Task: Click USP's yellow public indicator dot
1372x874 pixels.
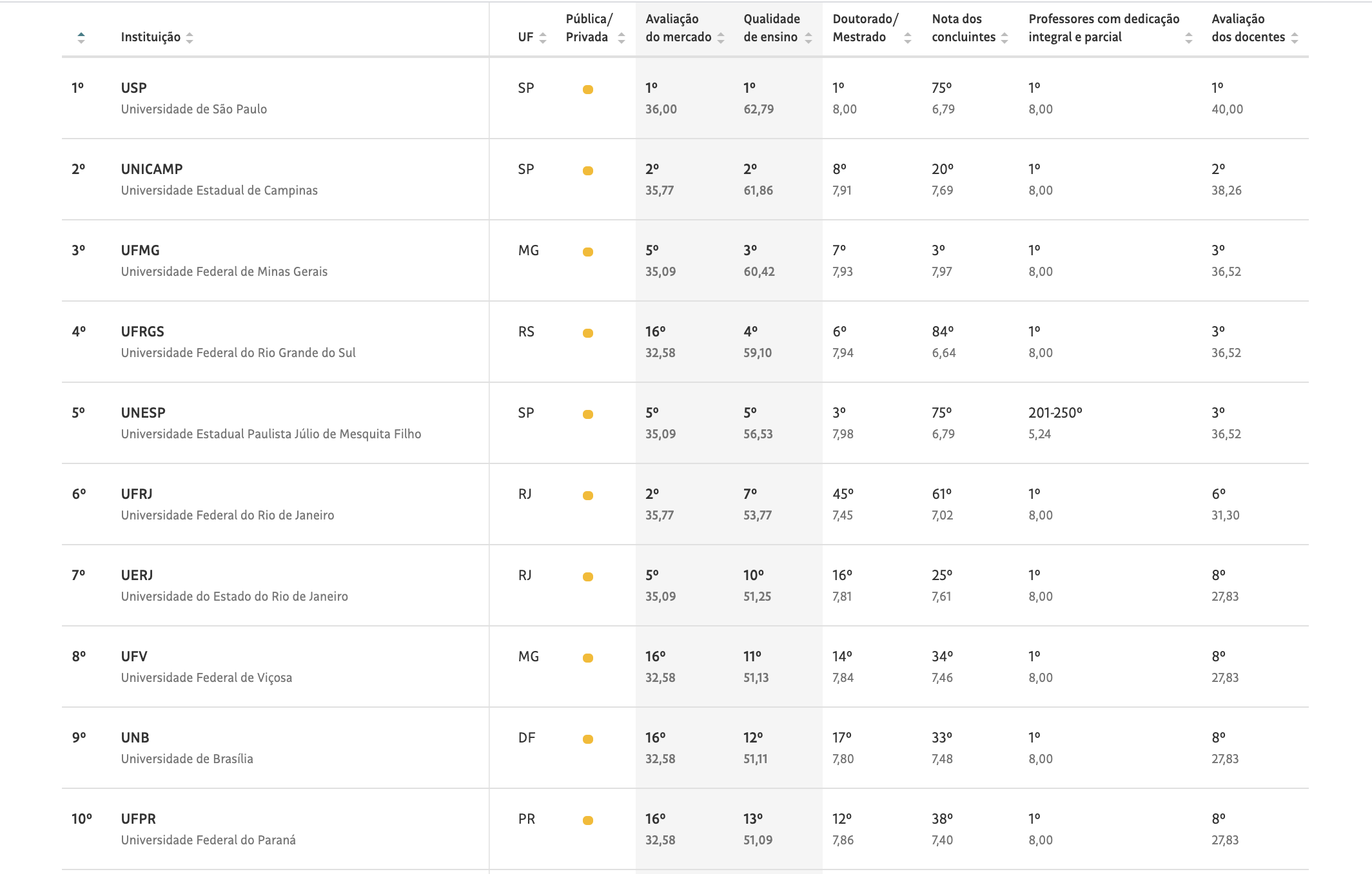Action: point(588,90)
